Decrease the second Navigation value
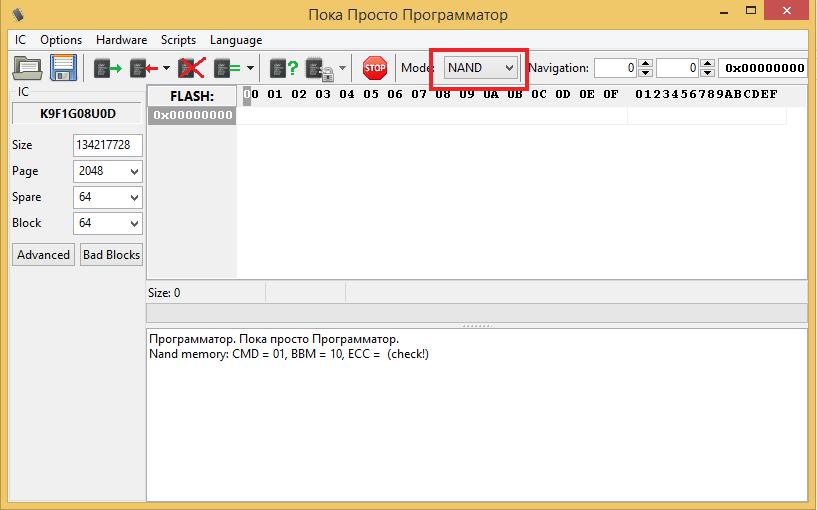The image size is (817, 510). click(707, 73)
